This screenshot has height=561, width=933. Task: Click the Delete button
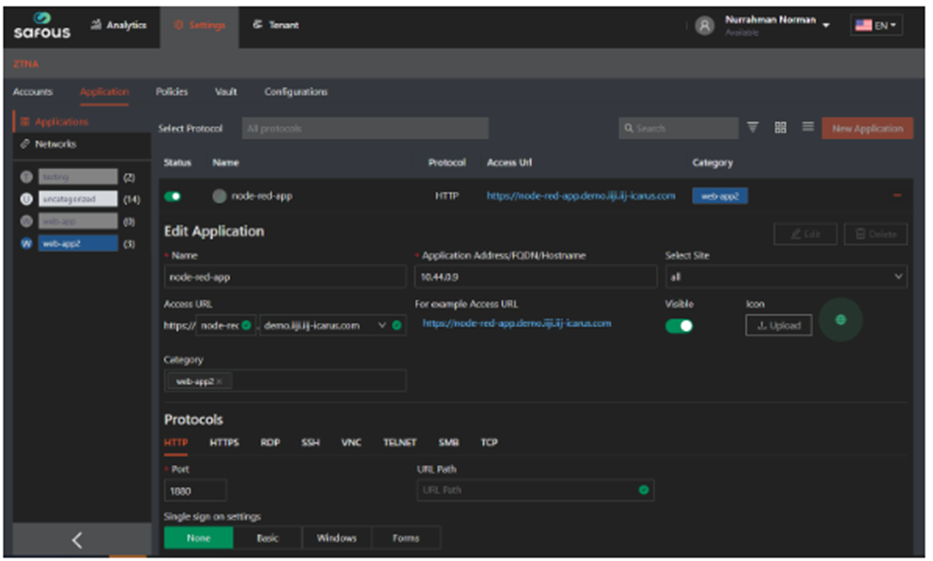[875, 234]
